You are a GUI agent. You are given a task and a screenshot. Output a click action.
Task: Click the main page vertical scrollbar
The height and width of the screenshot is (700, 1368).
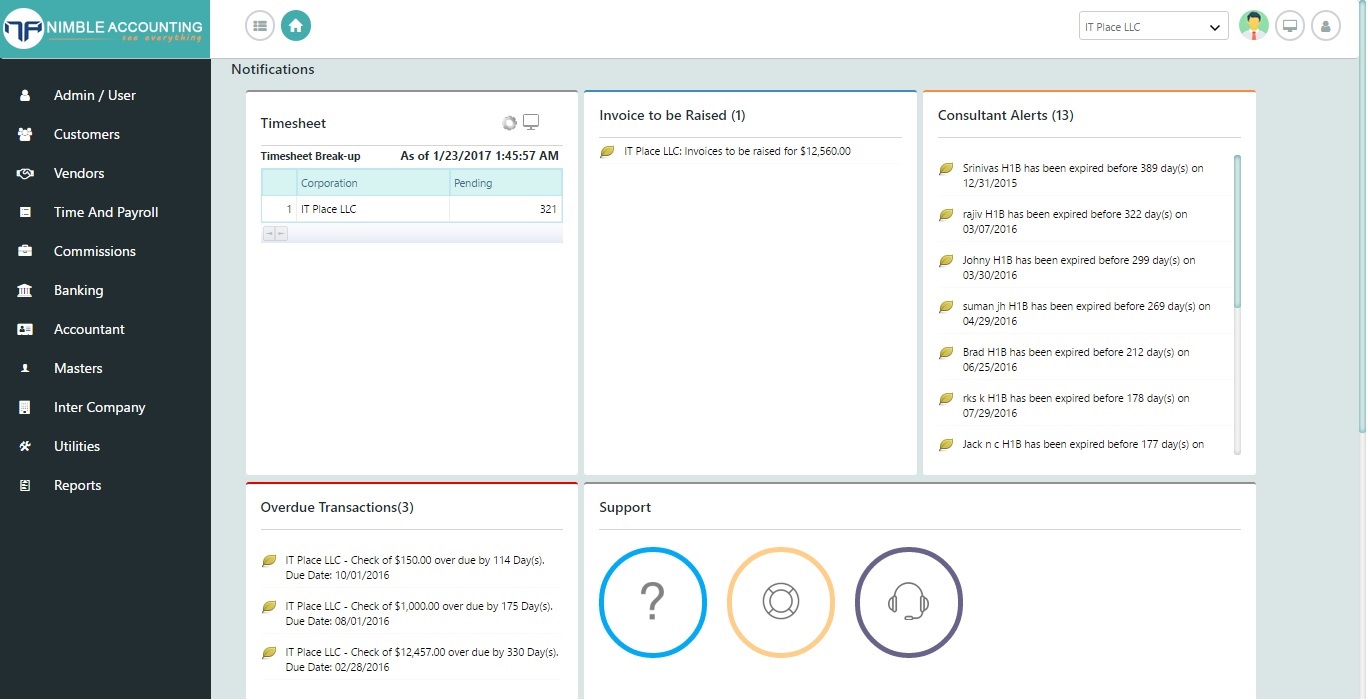pyautogui.click(x=1362, y=215)
